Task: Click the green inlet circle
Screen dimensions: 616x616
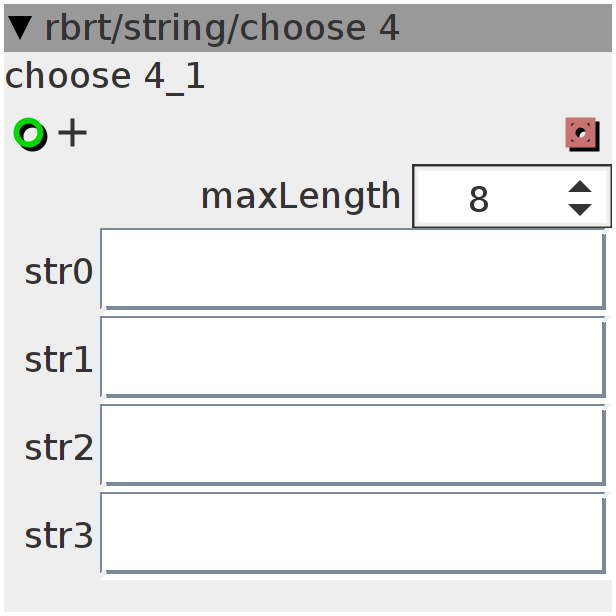Action: click(x=30, y=134)
